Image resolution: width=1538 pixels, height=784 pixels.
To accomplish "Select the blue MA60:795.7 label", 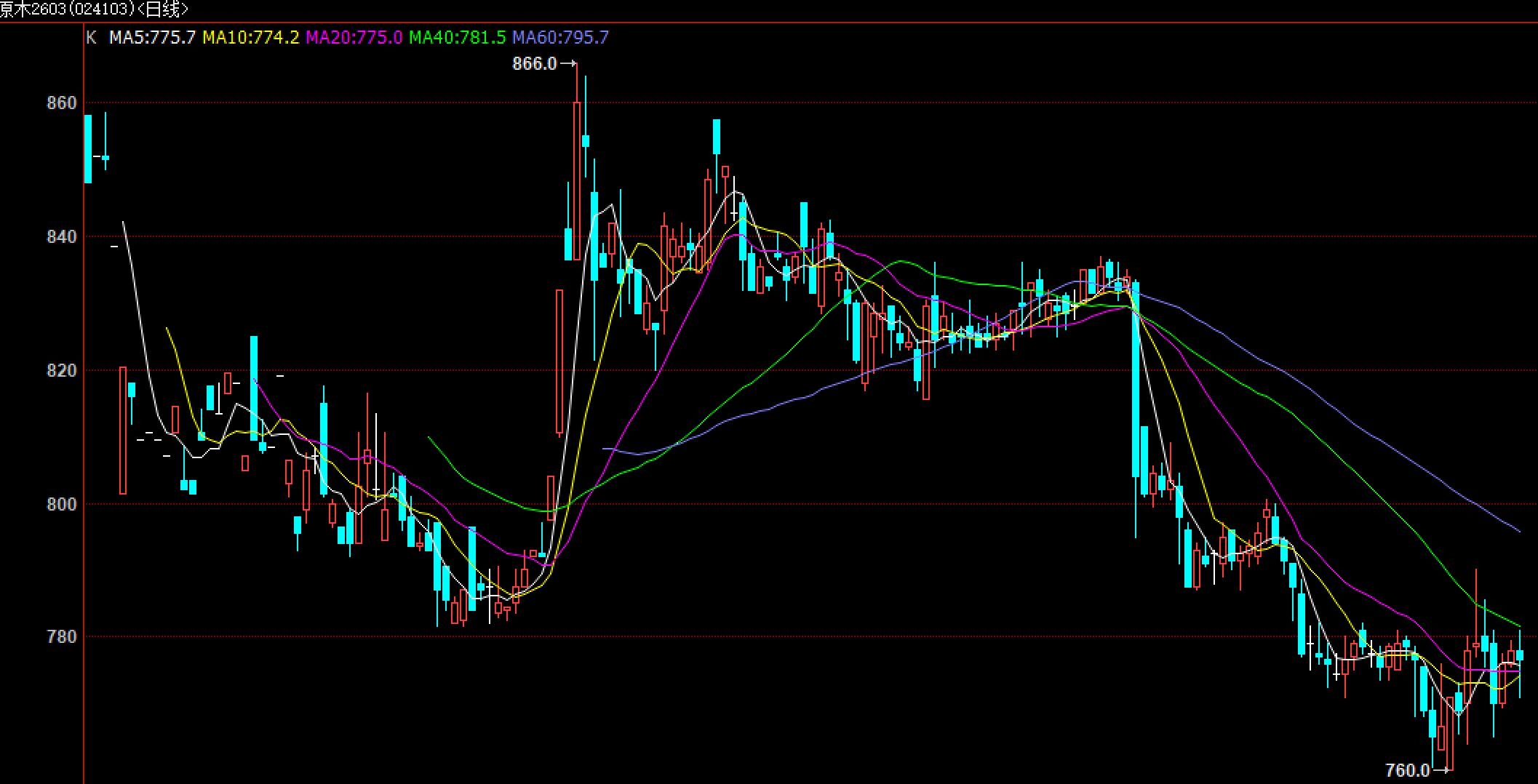I will tap(560, 38).
